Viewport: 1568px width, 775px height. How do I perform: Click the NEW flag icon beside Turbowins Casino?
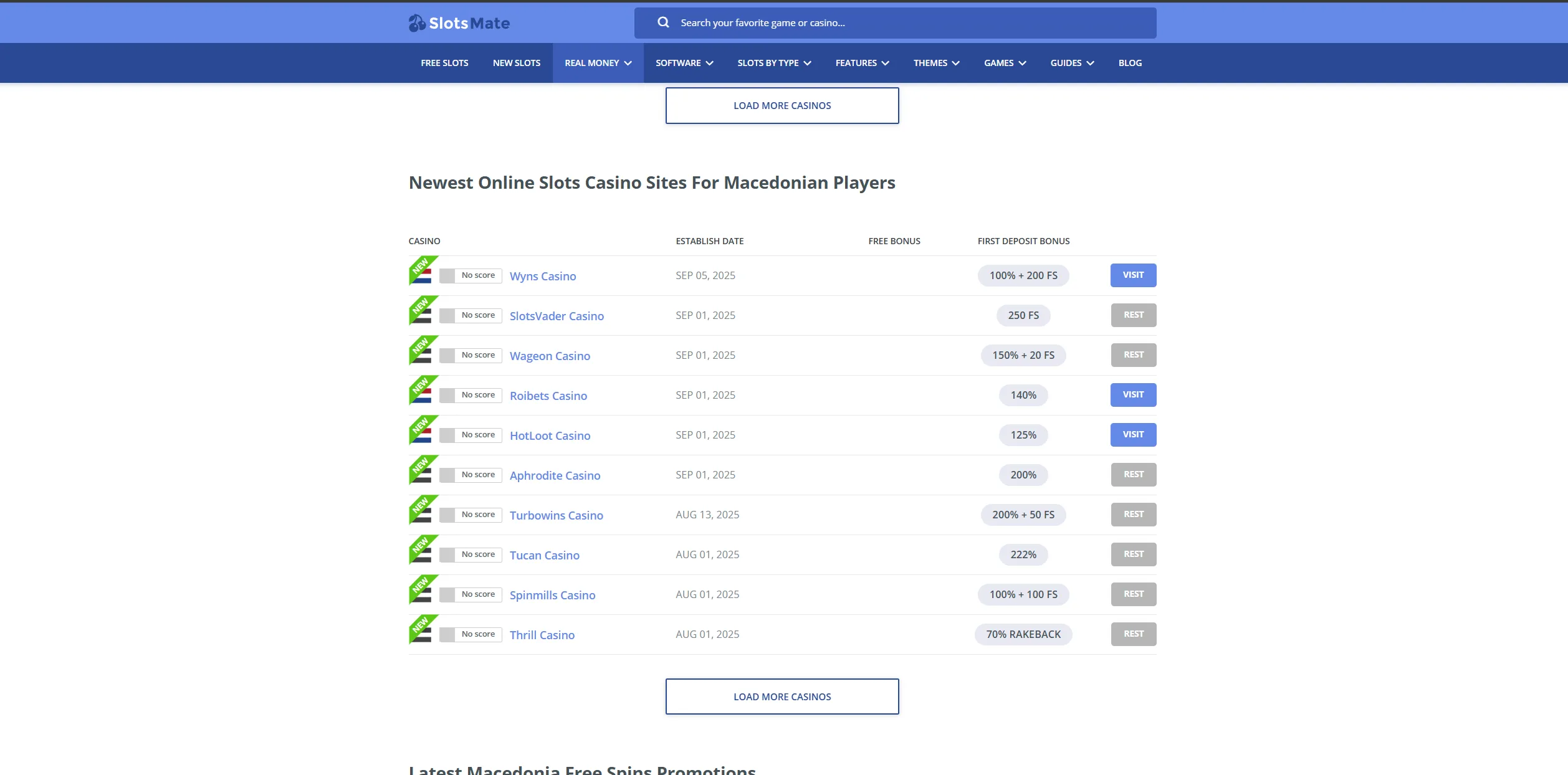coord(423,510)
